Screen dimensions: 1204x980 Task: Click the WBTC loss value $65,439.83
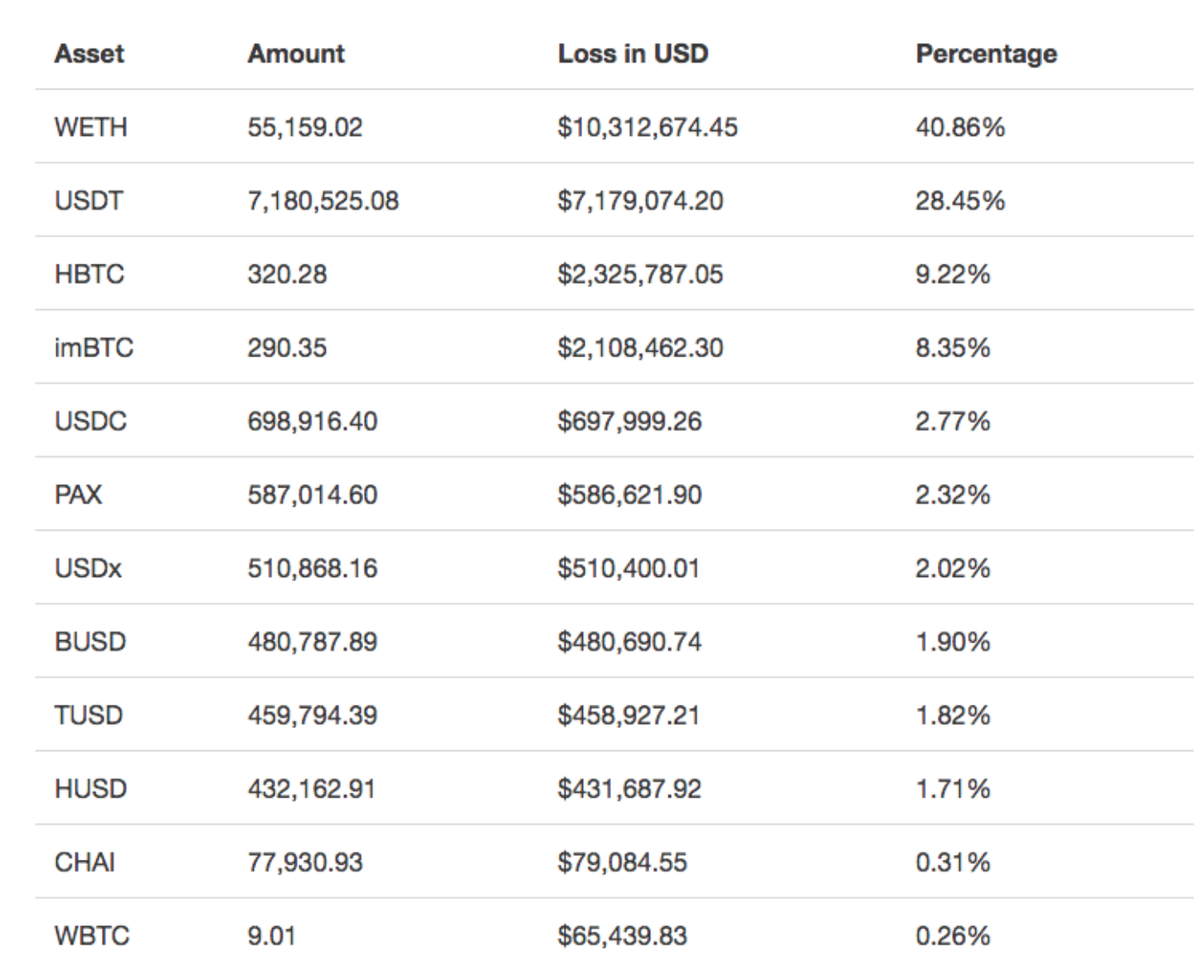(622, 936)
